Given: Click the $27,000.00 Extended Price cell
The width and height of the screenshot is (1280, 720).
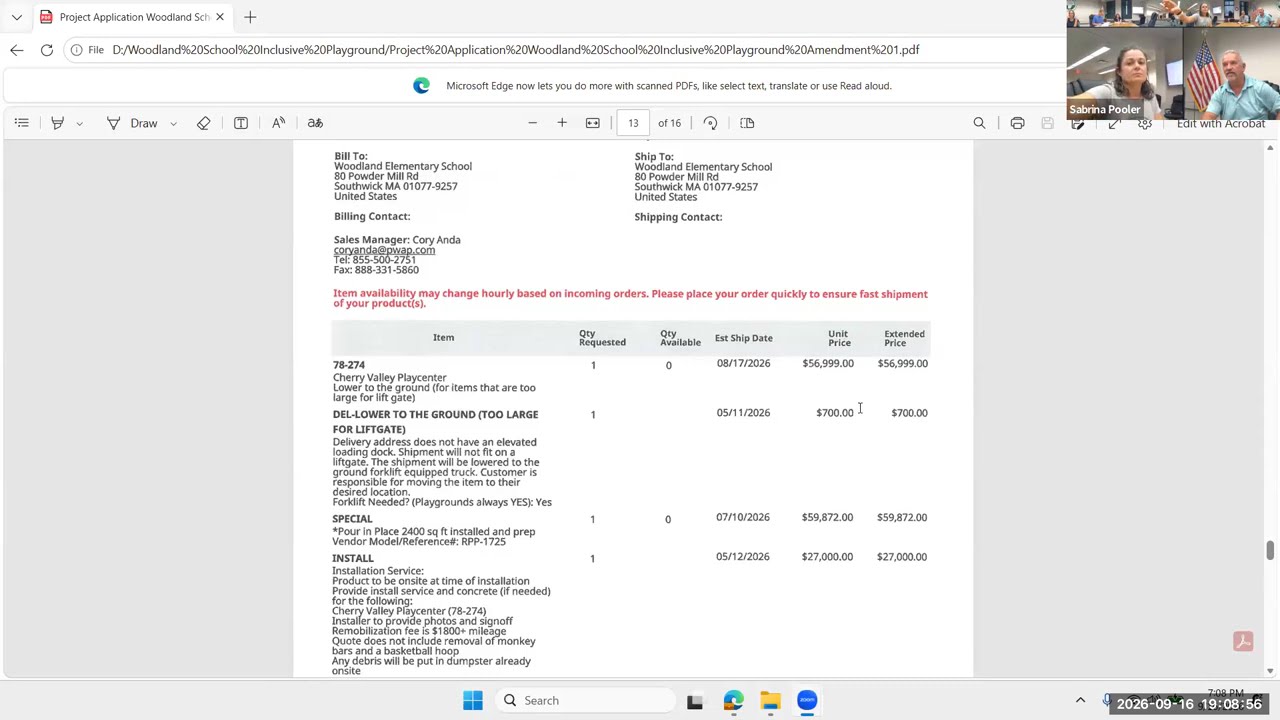Looking at the screenshot, I should (x=902, y=557).
